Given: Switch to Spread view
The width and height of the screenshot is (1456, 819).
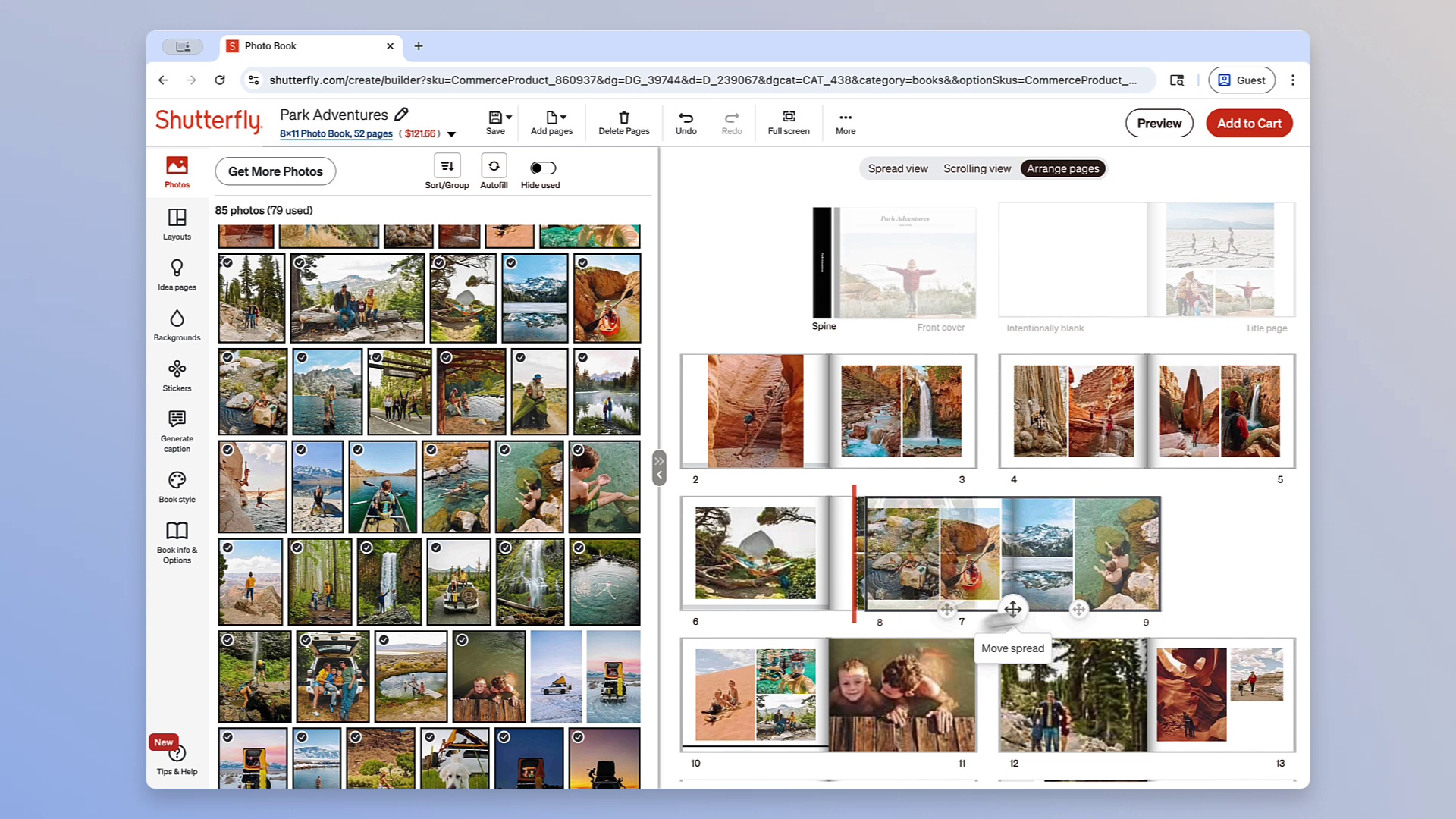Looking at the screenshot, I should click(898, 168).
